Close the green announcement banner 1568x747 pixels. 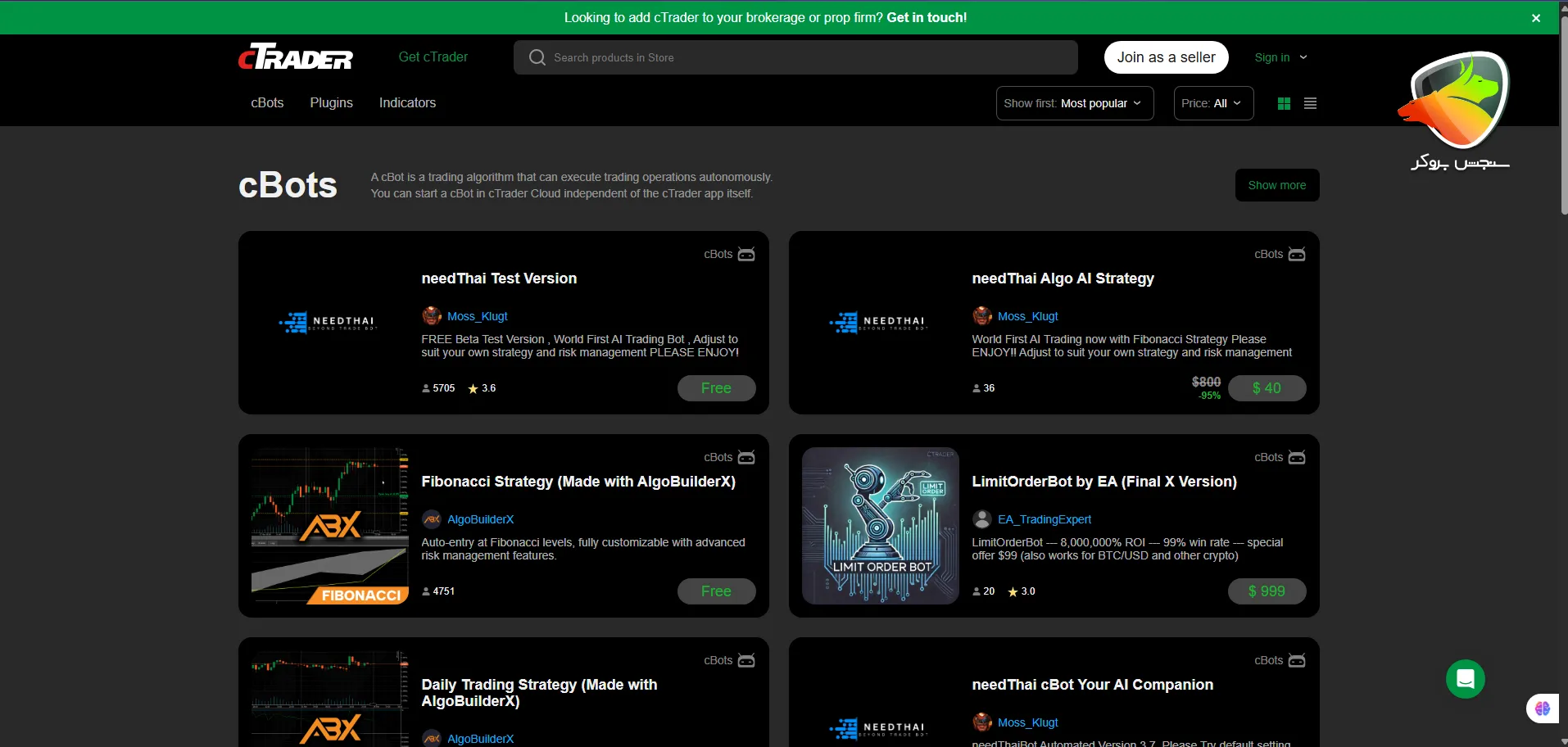pyautogui.click(x=1536, y=18)
